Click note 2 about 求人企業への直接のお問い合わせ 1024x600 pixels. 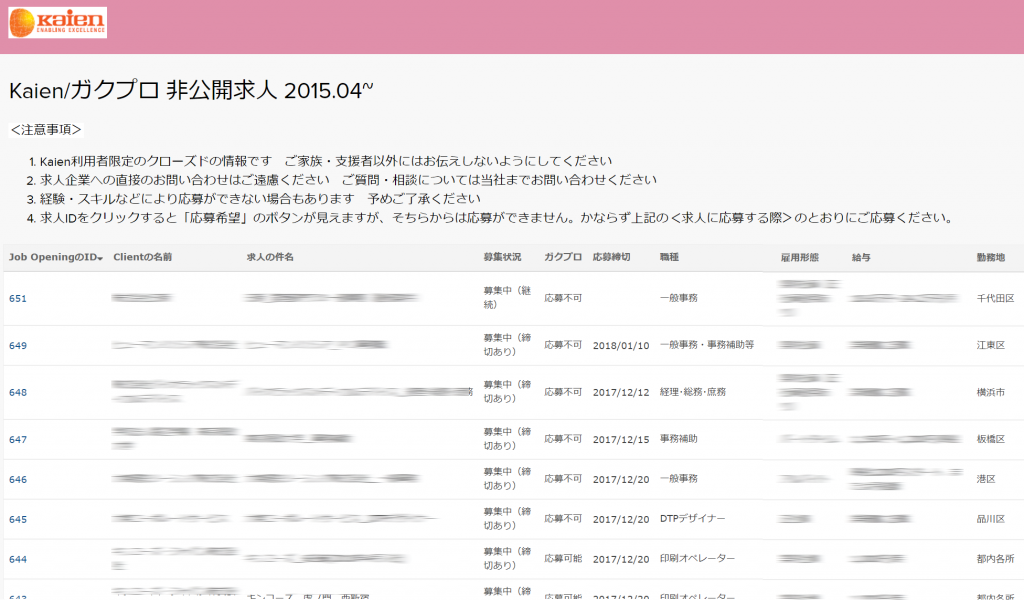(348, 180)
